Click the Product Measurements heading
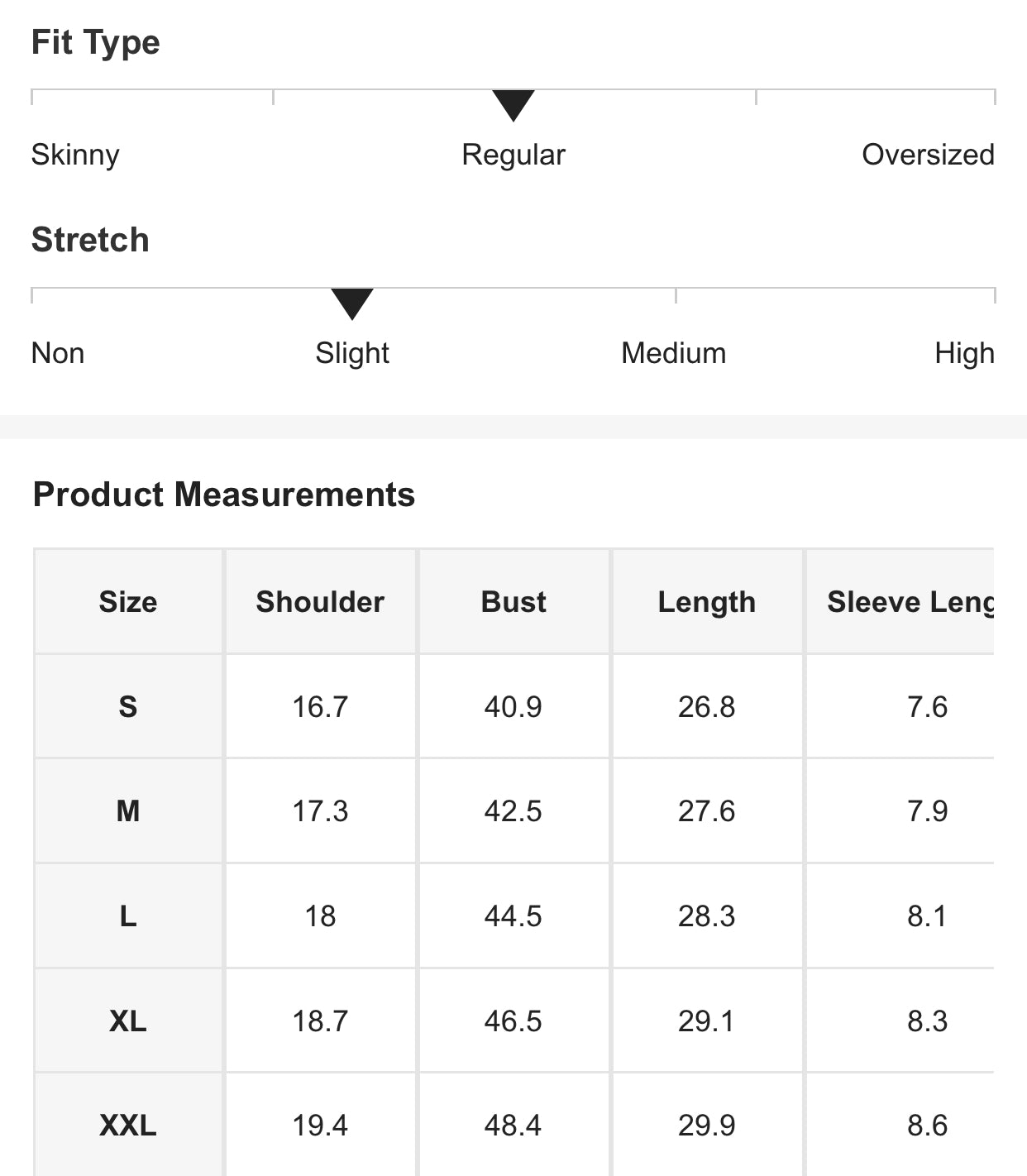This screenshot has height=1176, width=1027. 223,495
